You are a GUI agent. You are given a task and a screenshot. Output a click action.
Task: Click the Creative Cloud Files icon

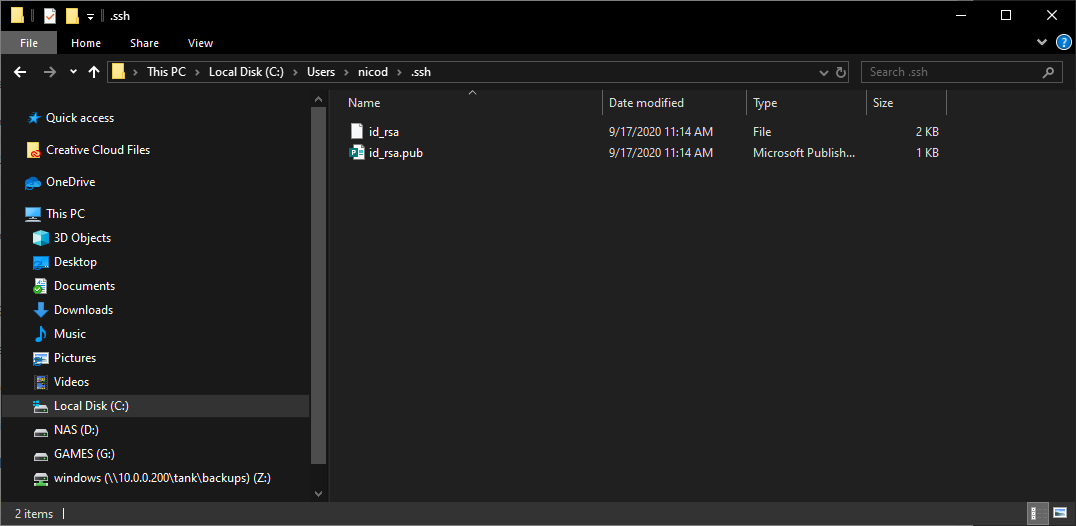[33, 150]
